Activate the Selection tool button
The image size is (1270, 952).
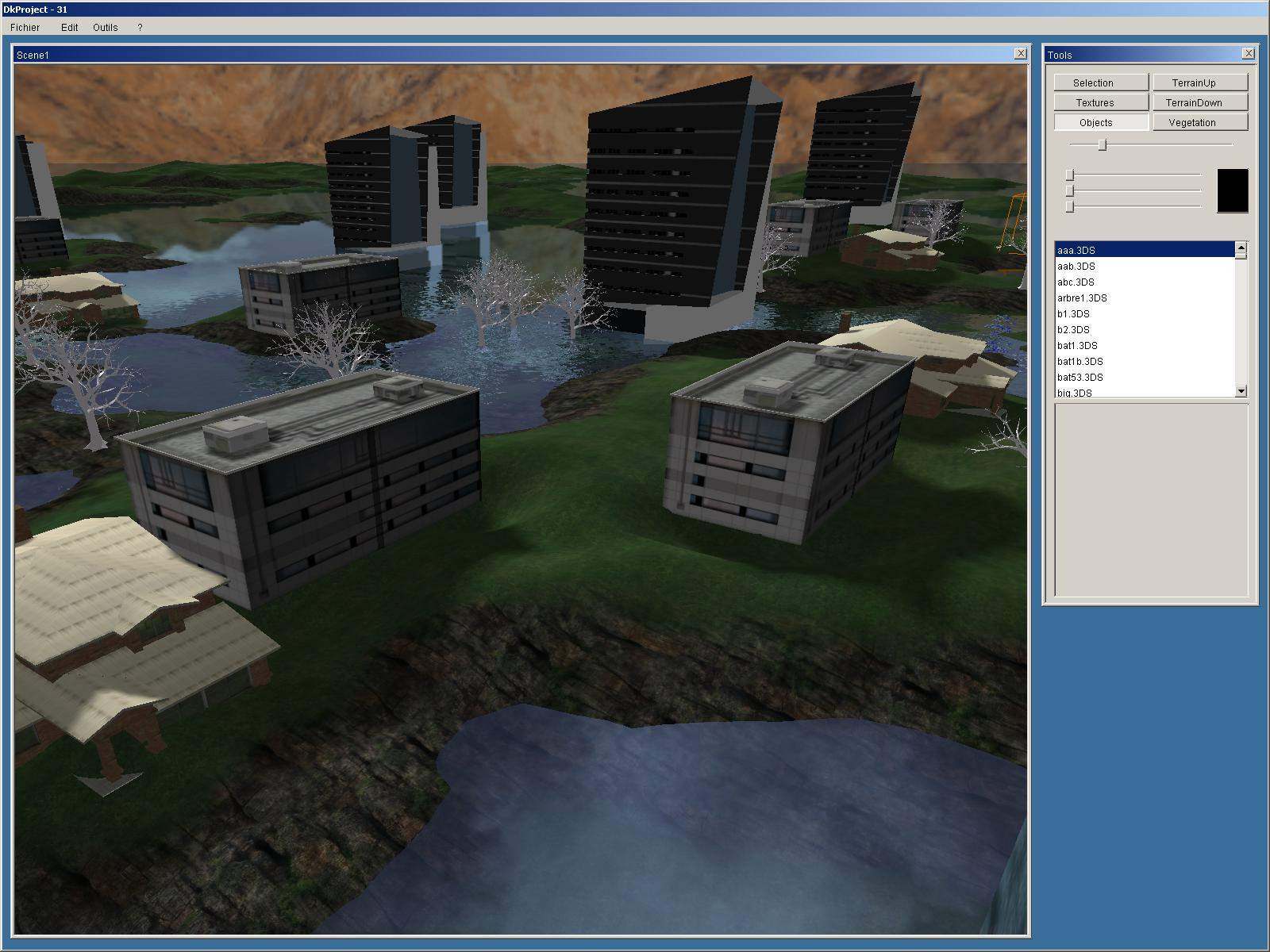point(1100,83)
